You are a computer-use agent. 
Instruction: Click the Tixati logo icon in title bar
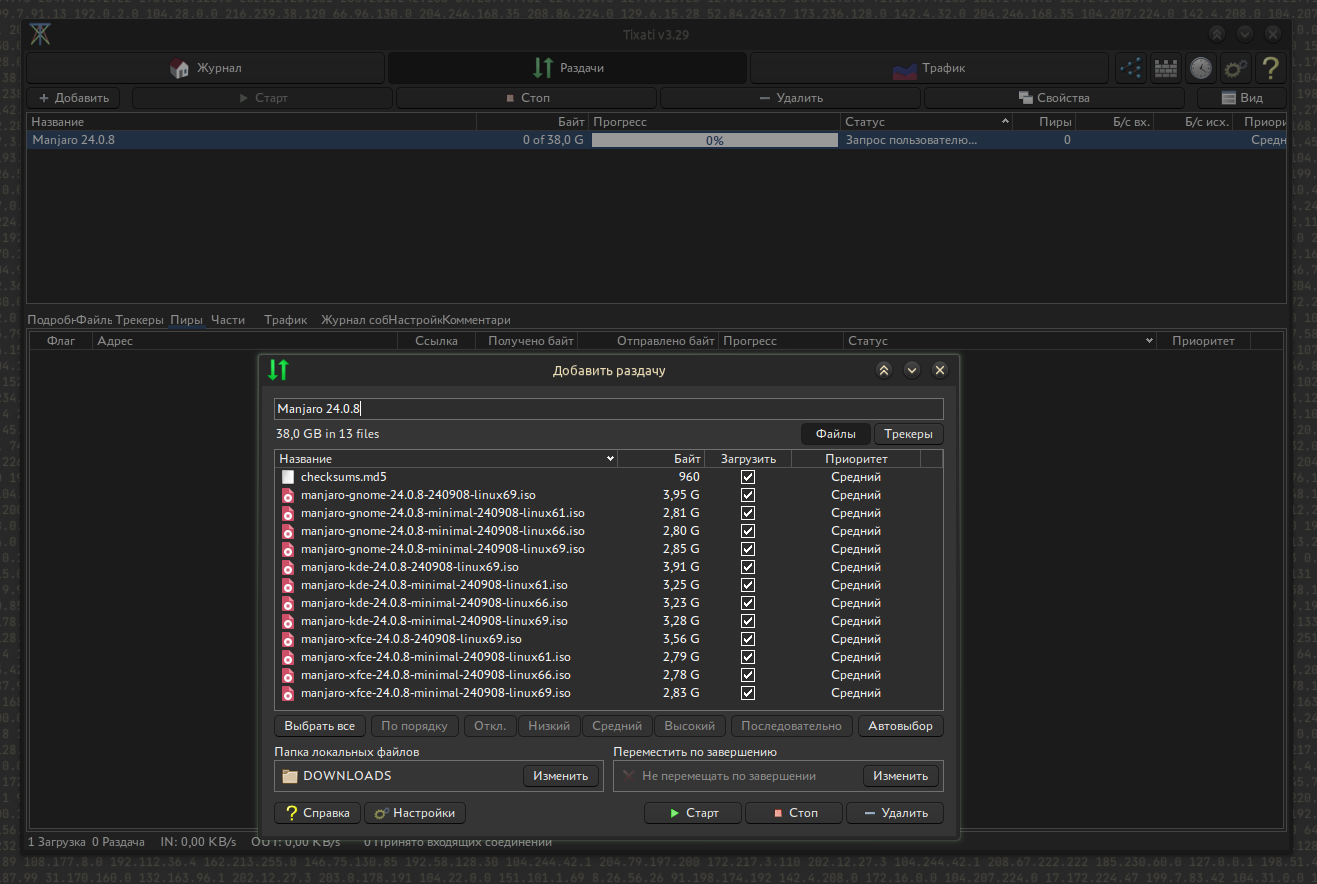tap(40, 34)
